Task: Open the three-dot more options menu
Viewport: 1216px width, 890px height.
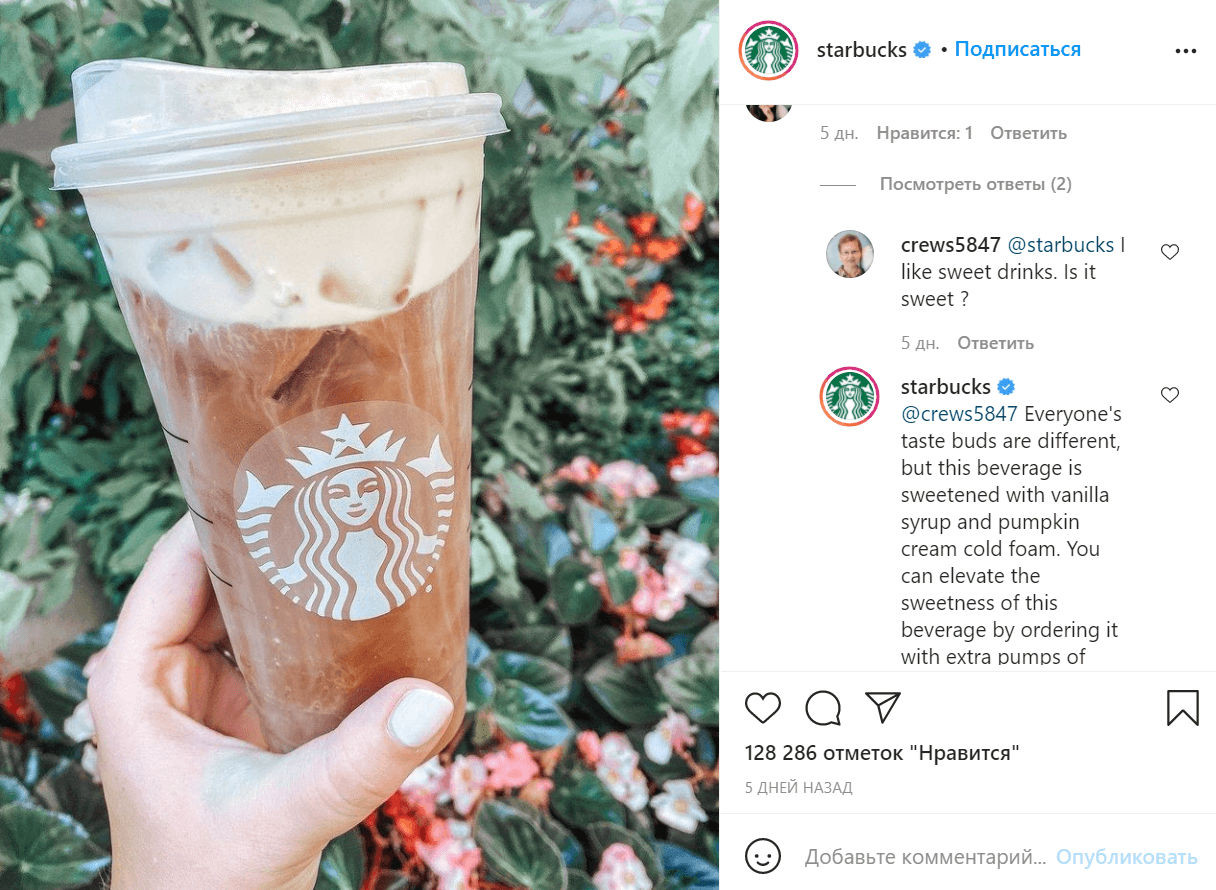Action: (1185, 51)
